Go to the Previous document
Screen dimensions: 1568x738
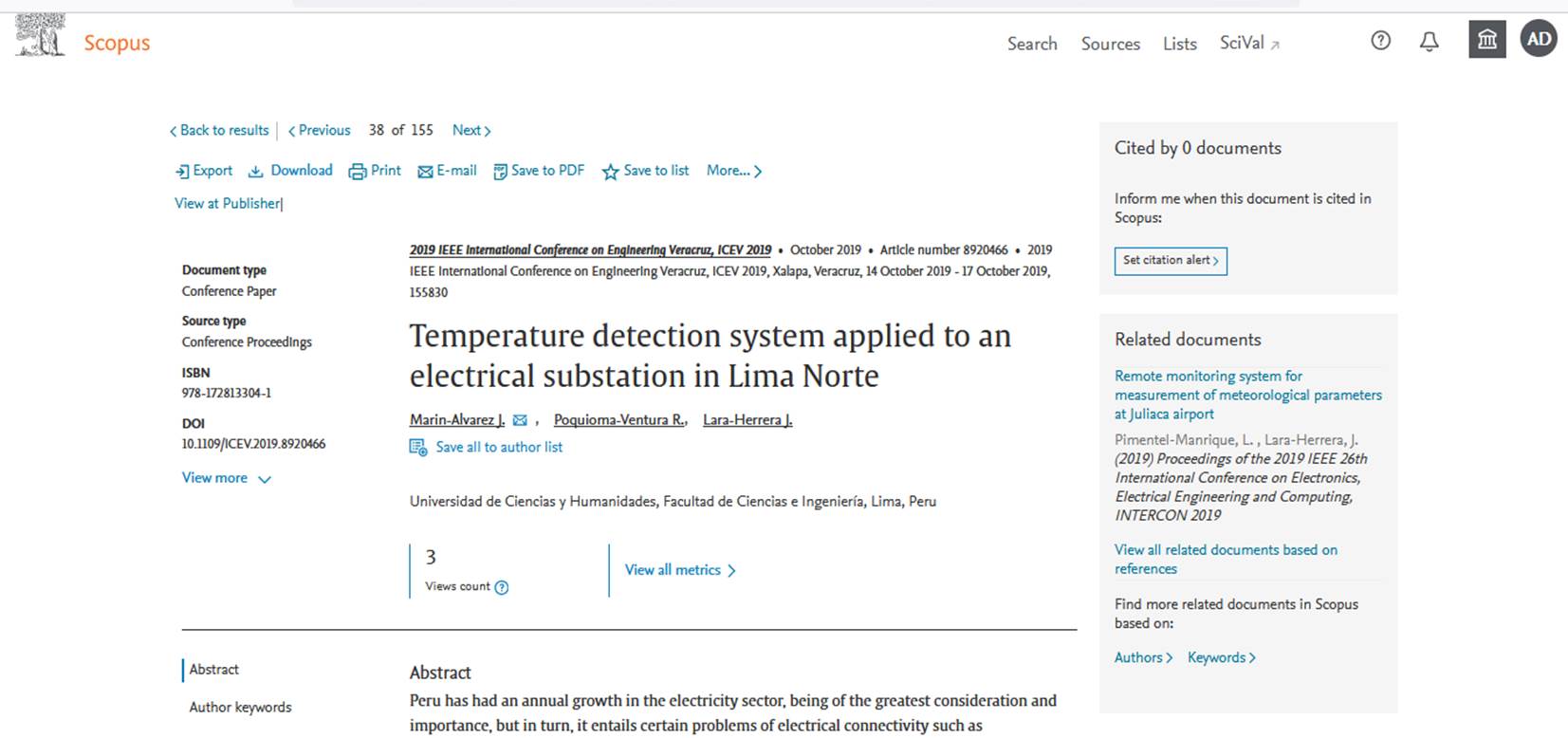coord(320,130)
